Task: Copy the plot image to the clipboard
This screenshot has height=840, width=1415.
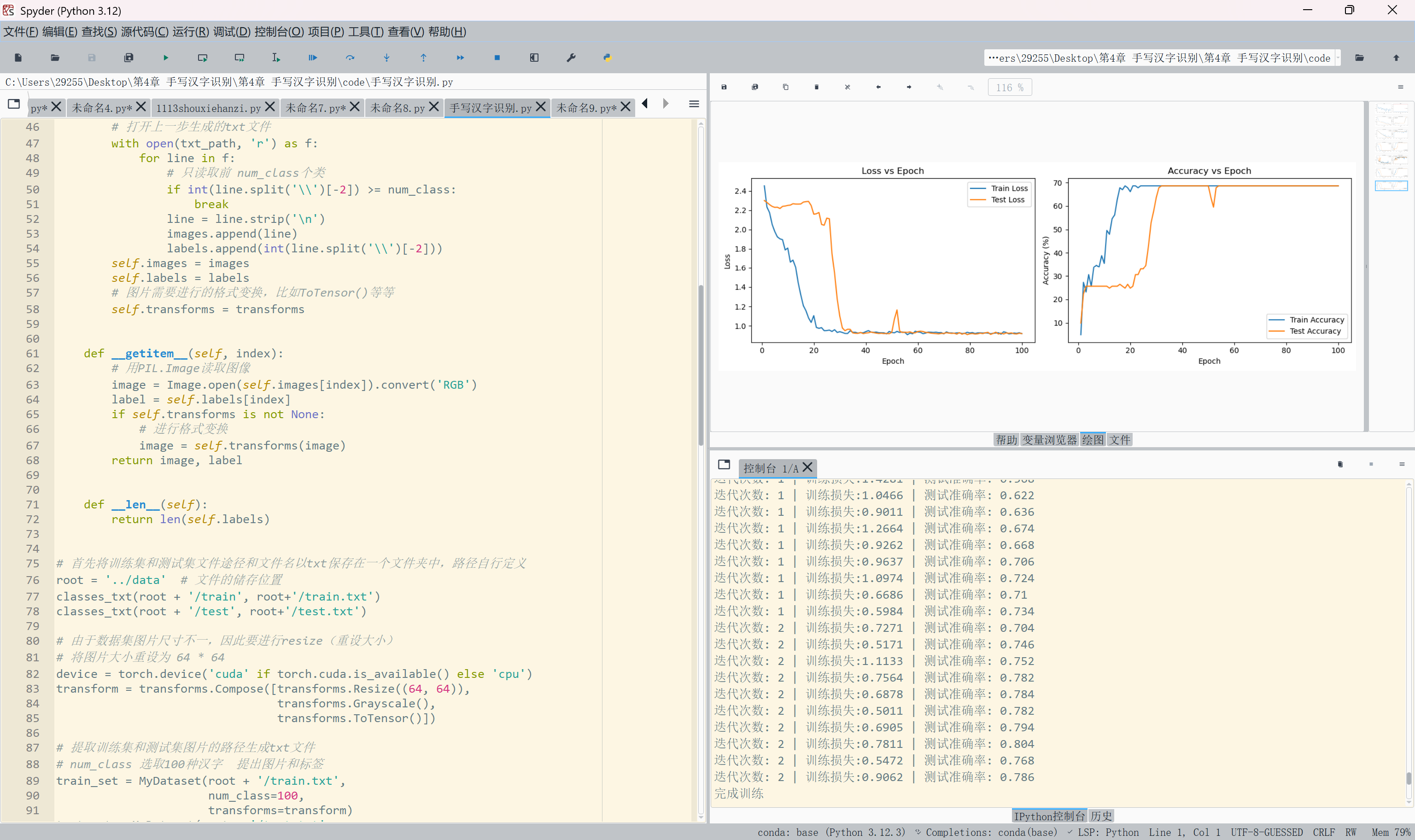Action: tap(786, 87)
